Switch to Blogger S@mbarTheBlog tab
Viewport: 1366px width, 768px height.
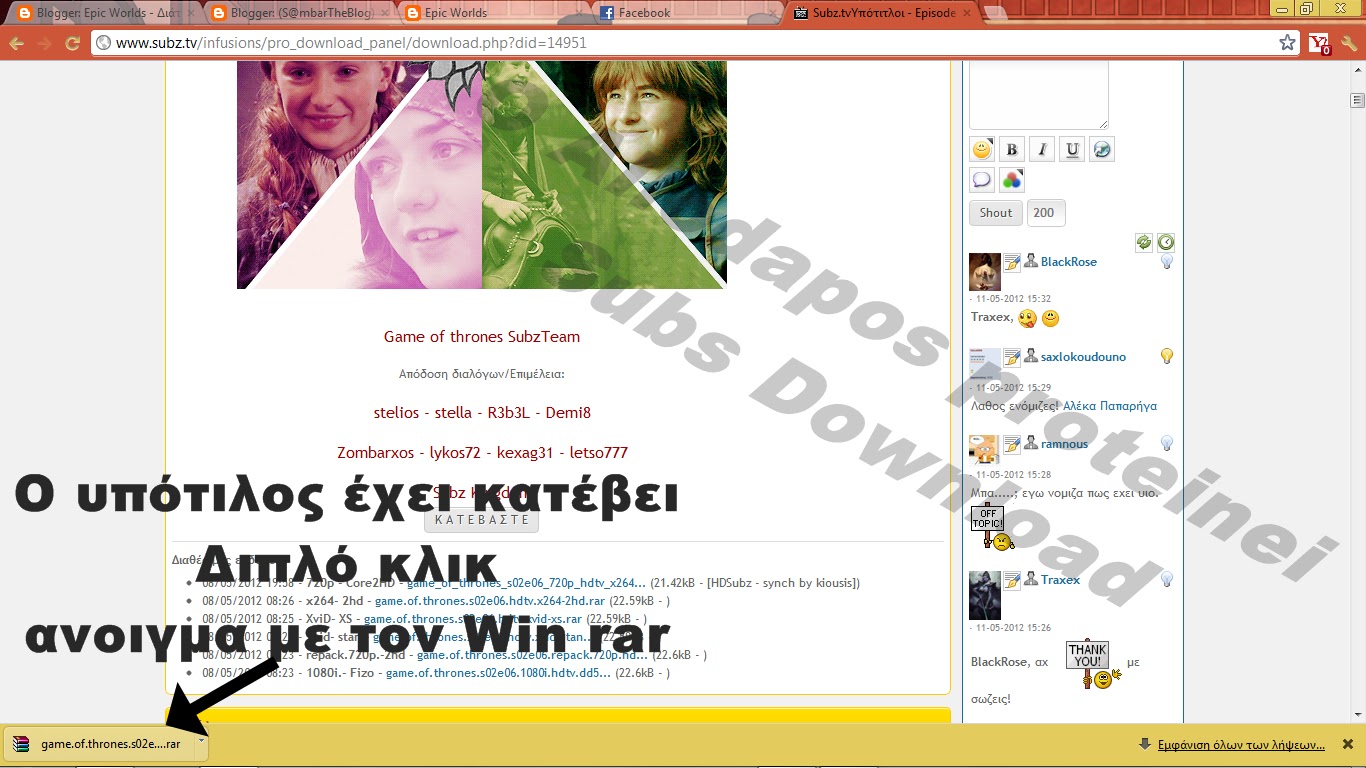(301, 13)
